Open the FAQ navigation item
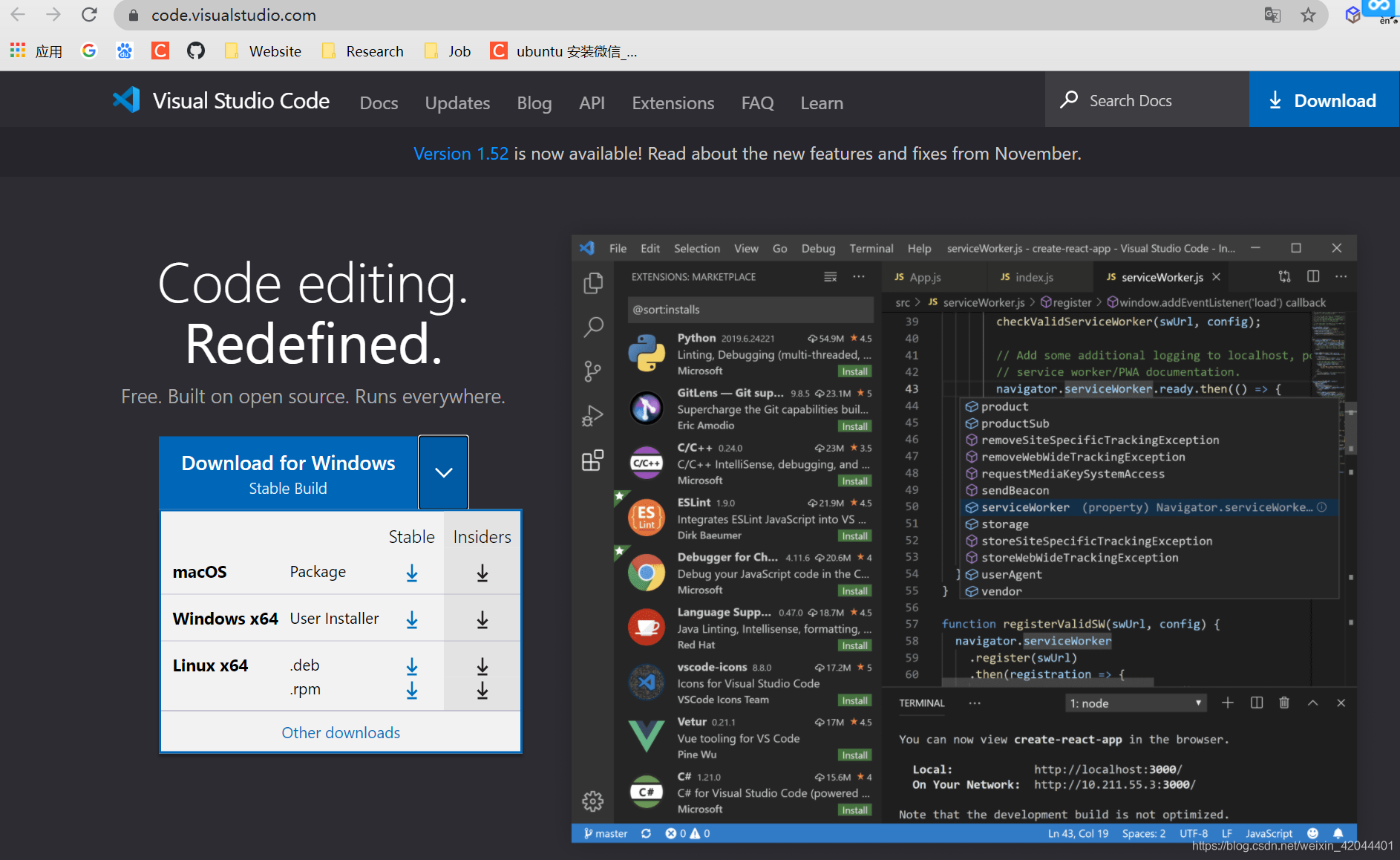The height and width of the screenshot is (860, 1400). coord(757,102)
